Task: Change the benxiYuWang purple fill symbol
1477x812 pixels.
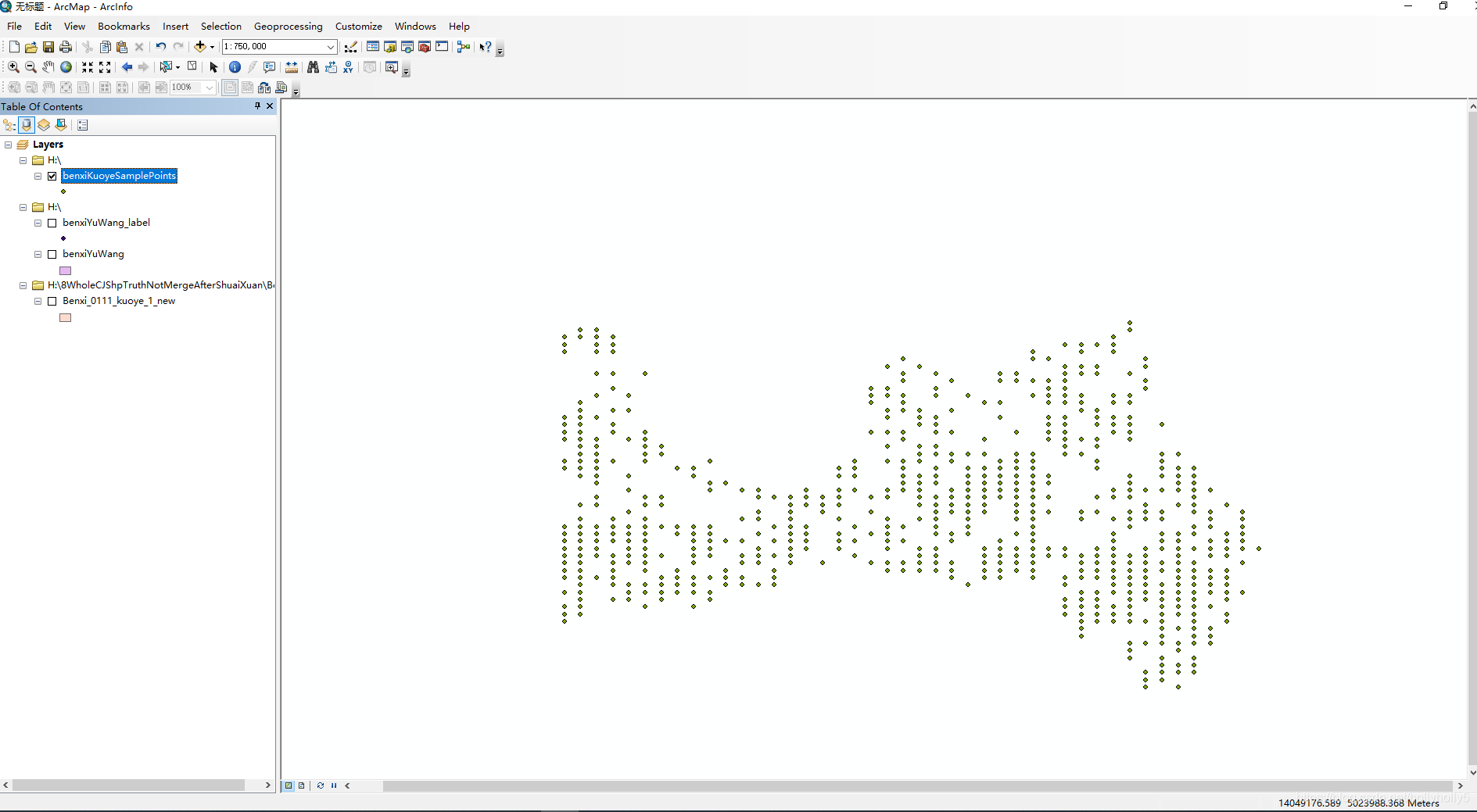Action: [66, 270]
